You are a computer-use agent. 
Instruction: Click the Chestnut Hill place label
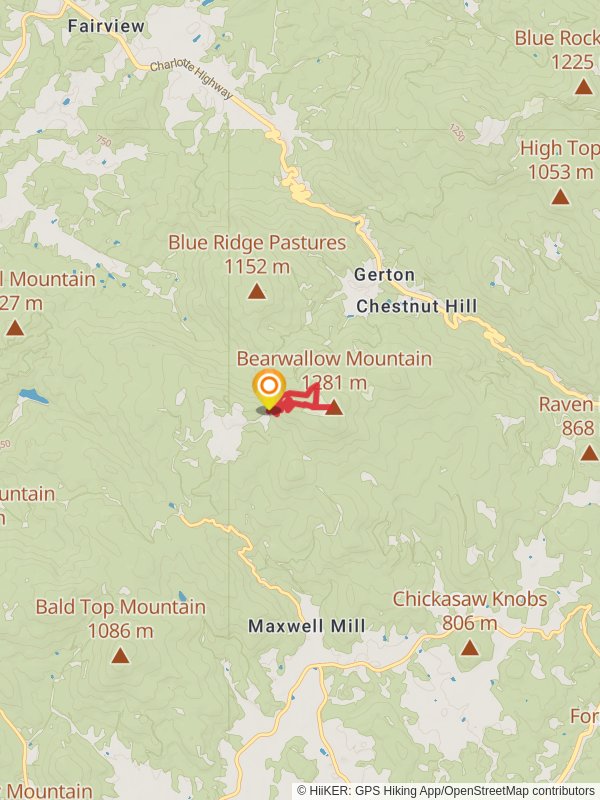pos(417,306)
